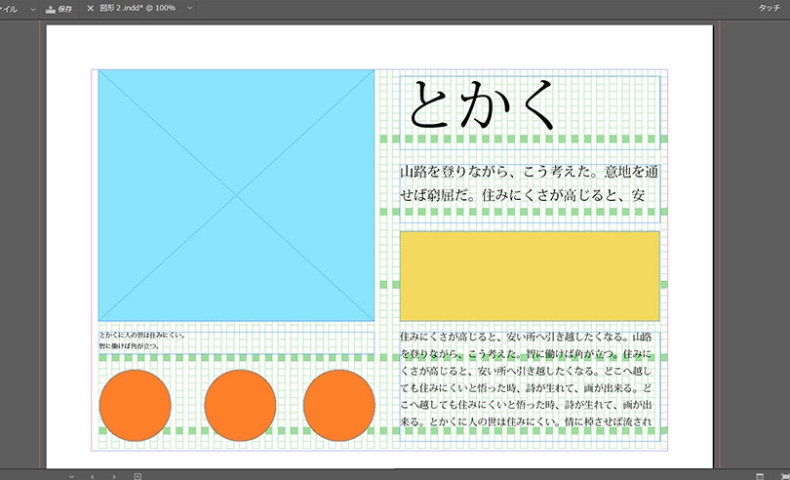Select the middle orange circle
The image size is (790, 480).
240,405
